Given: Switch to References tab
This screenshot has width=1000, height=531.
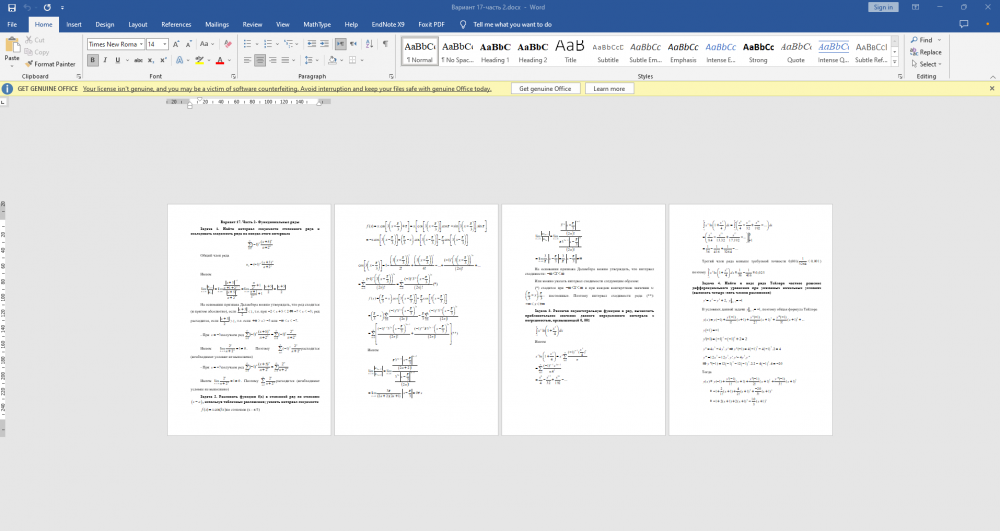Looking at the screenshot, I should [176, 24].
